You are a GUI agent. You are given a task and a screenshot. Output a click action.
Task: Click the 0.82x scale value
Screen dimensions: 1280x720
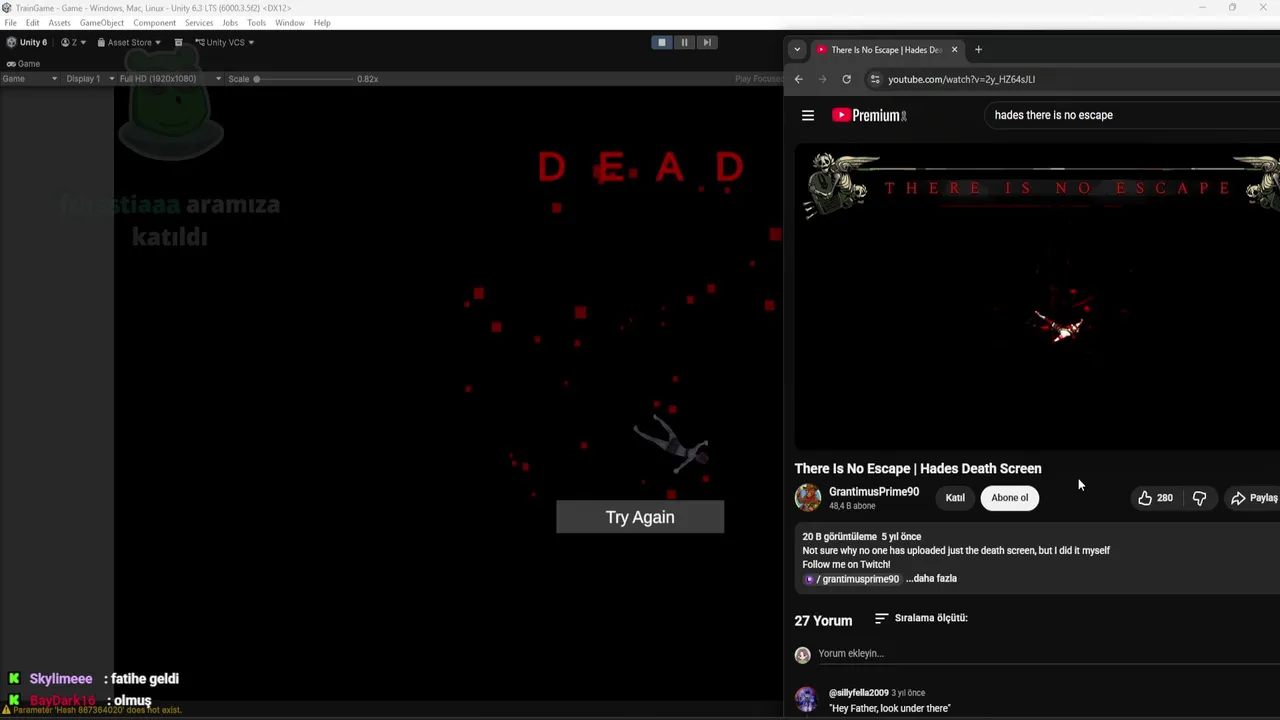(x=367, y=79)
